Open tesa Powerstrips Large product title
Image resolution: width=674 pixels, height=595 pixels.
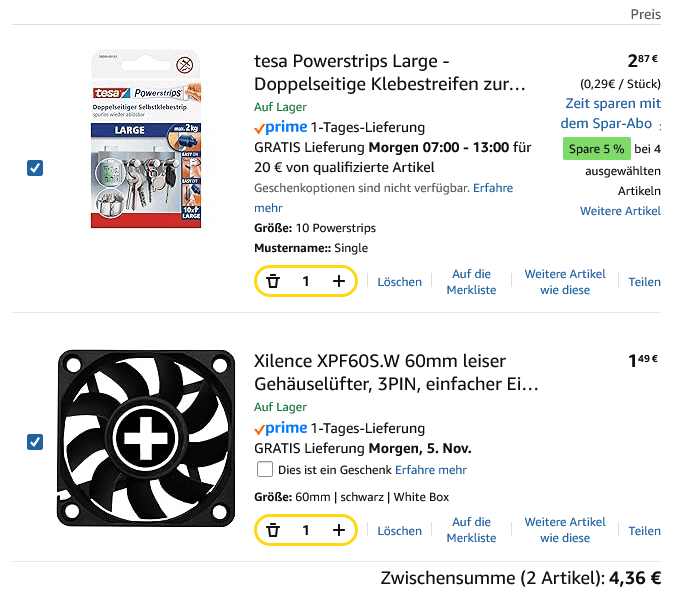390,72
